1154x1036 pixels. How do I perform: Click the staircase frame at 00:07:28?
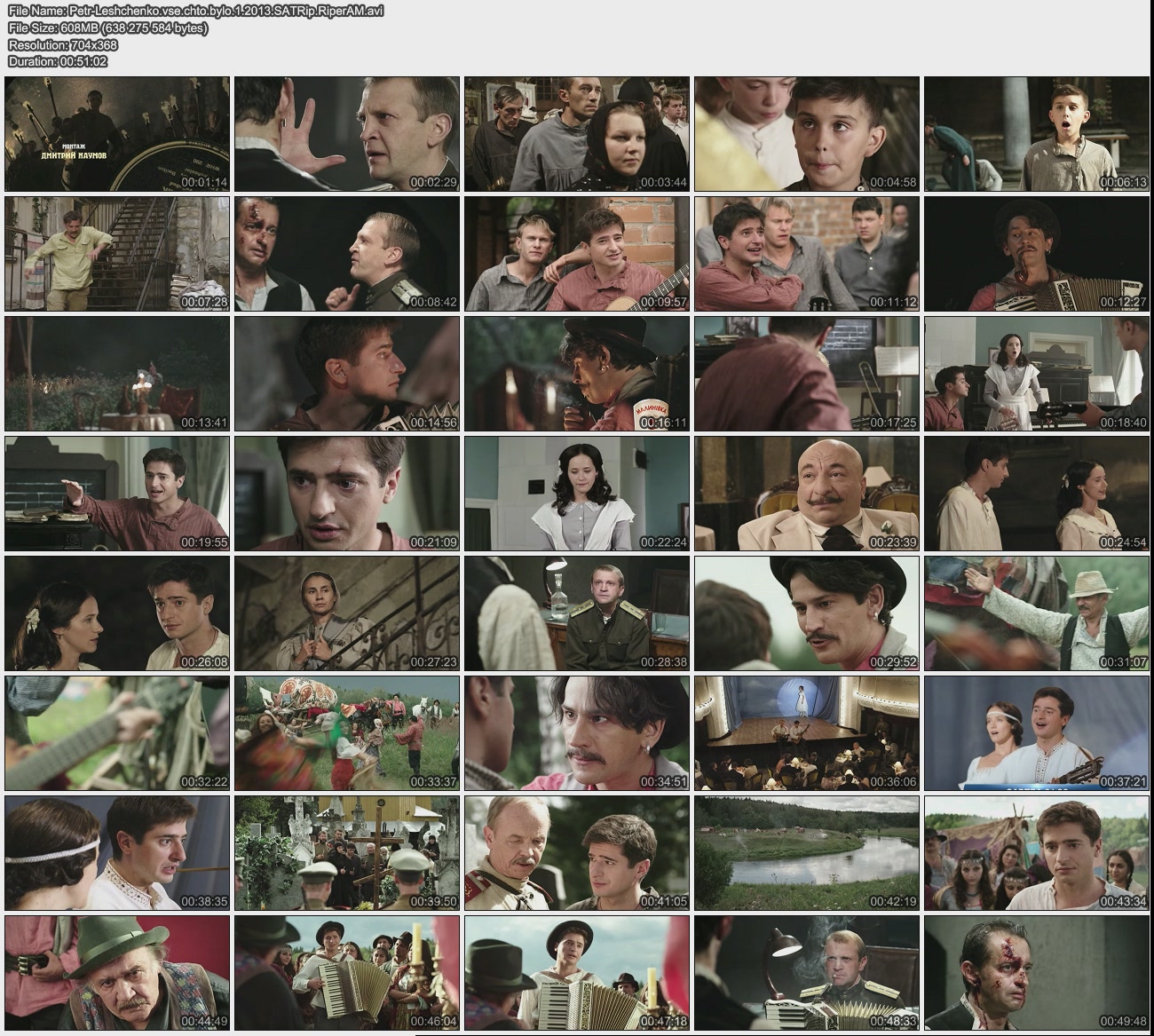tap(117, 254)
